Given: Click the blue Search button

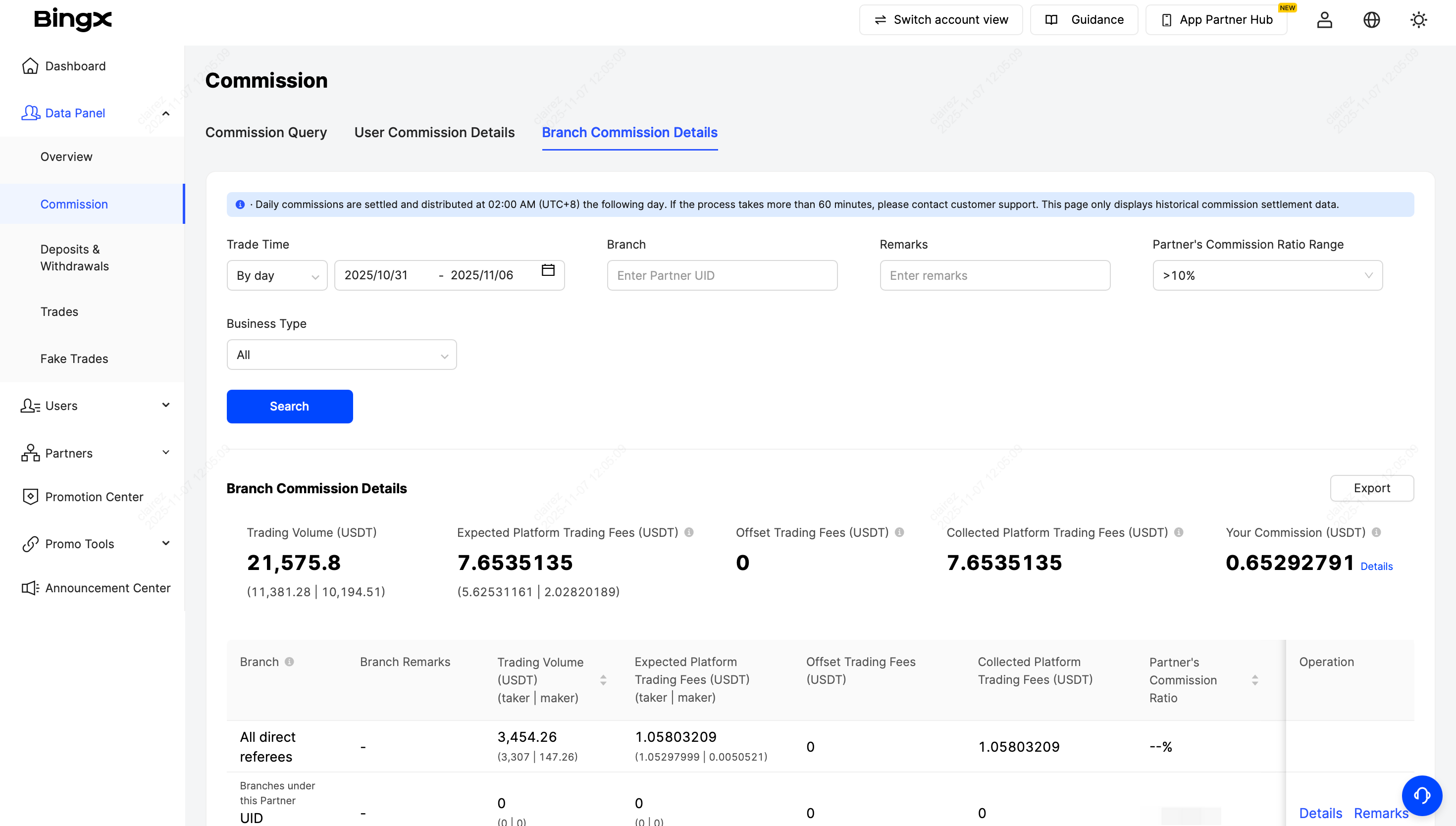Looking at the screenshot, I should coord(289,406).
